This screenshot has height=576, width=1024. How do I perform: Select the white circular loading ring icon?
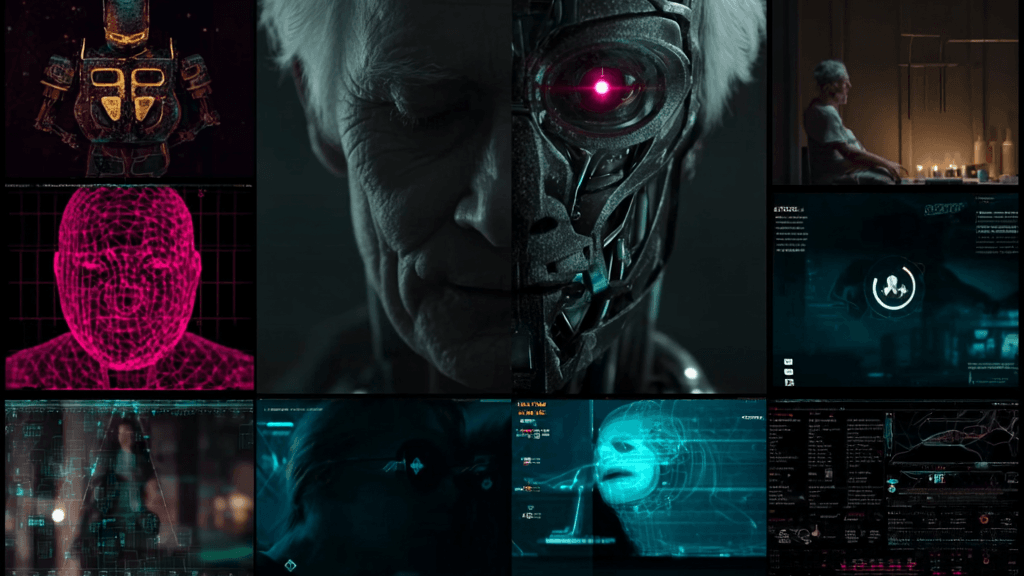pyautogui.click(x=896, y=288)
